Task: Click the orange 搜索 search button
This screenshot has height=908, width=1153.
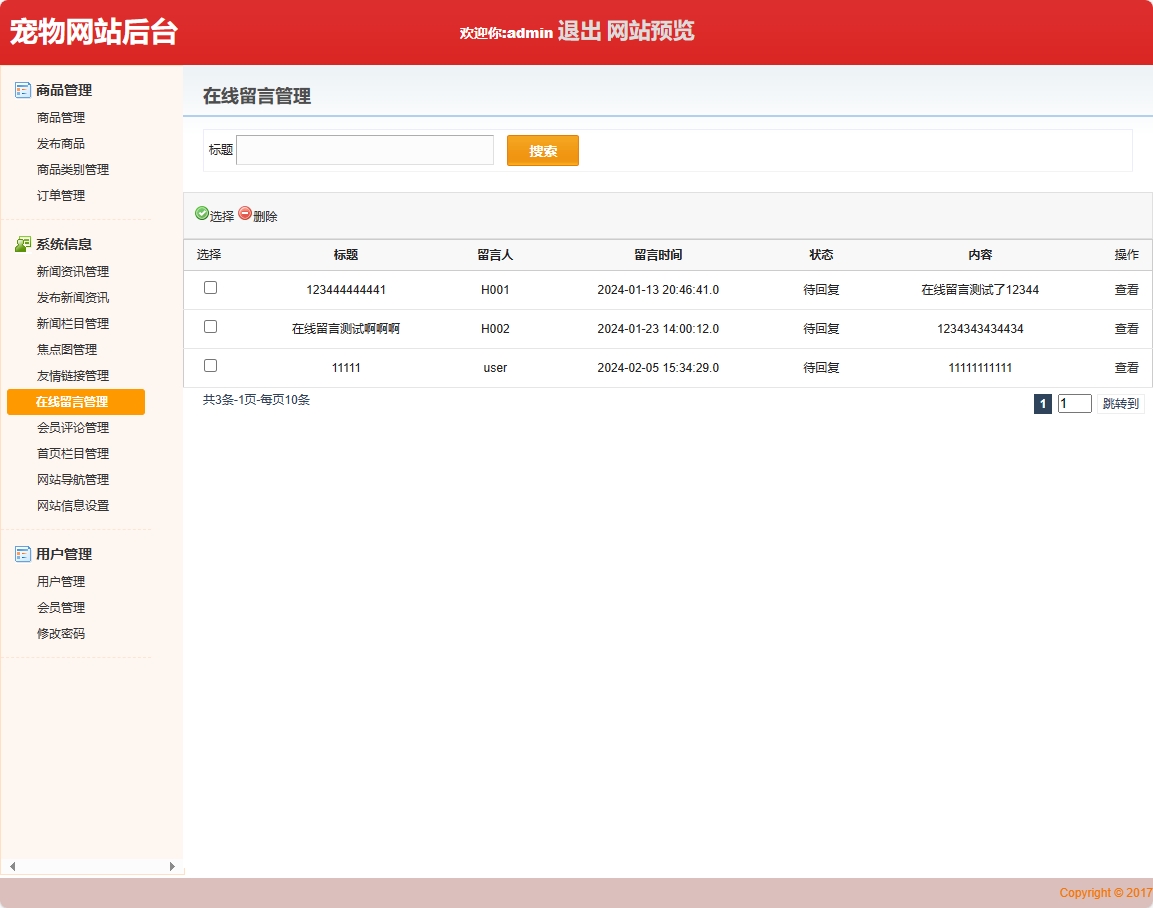Action: point(542,150)
